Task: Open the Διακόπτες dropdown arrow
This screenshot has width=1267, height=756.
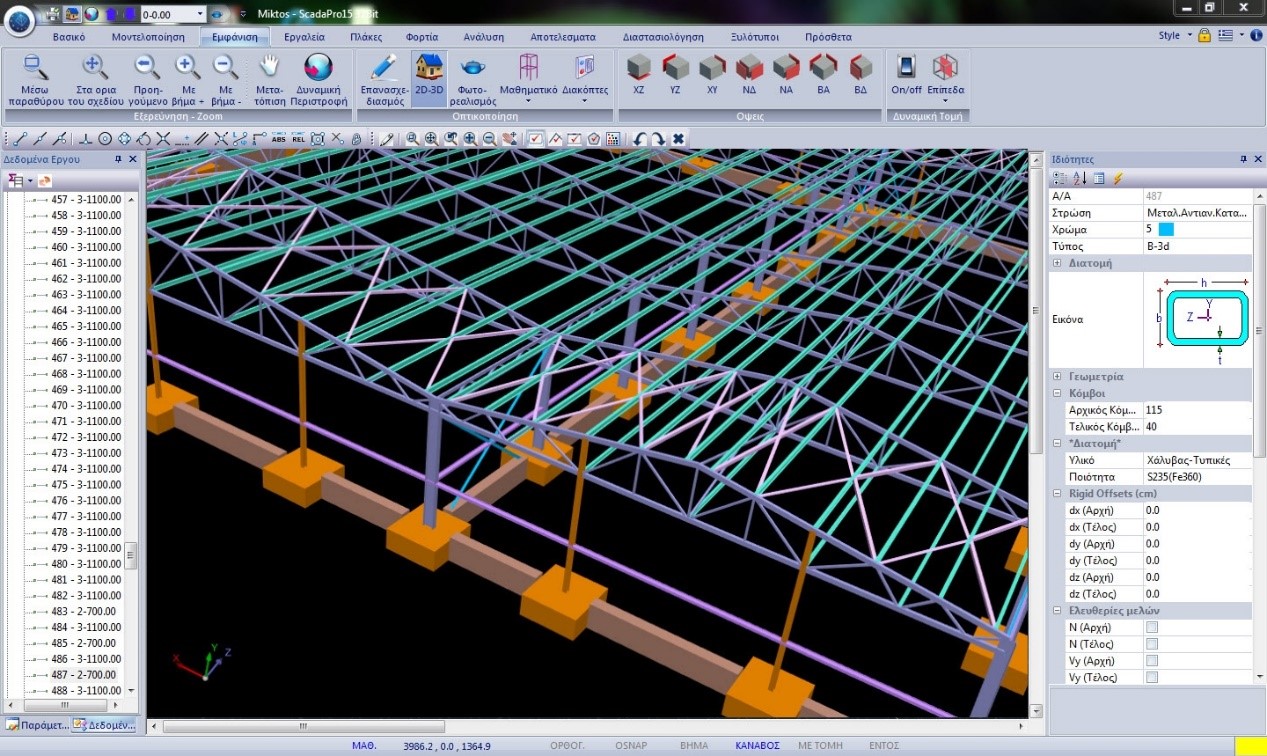Action: [x=585, y=102]
